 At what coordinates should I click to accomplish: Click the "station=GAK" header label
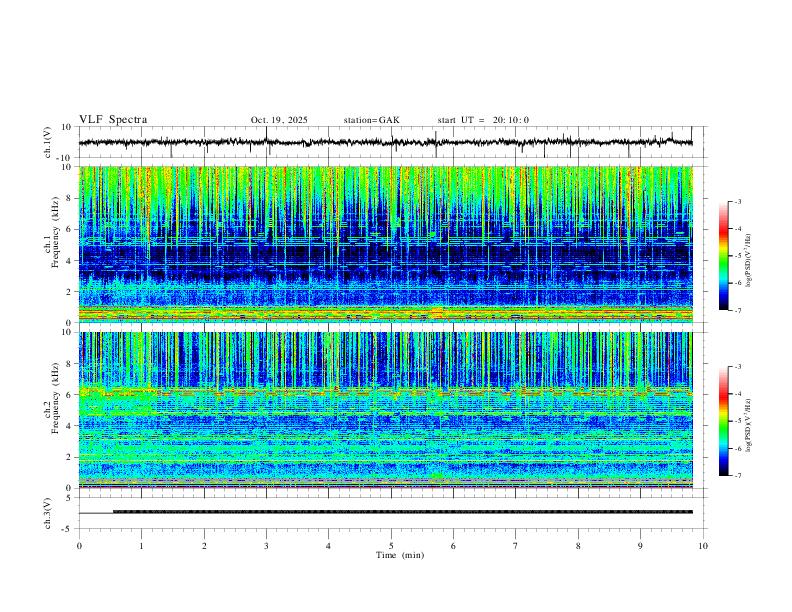point(371,120)
